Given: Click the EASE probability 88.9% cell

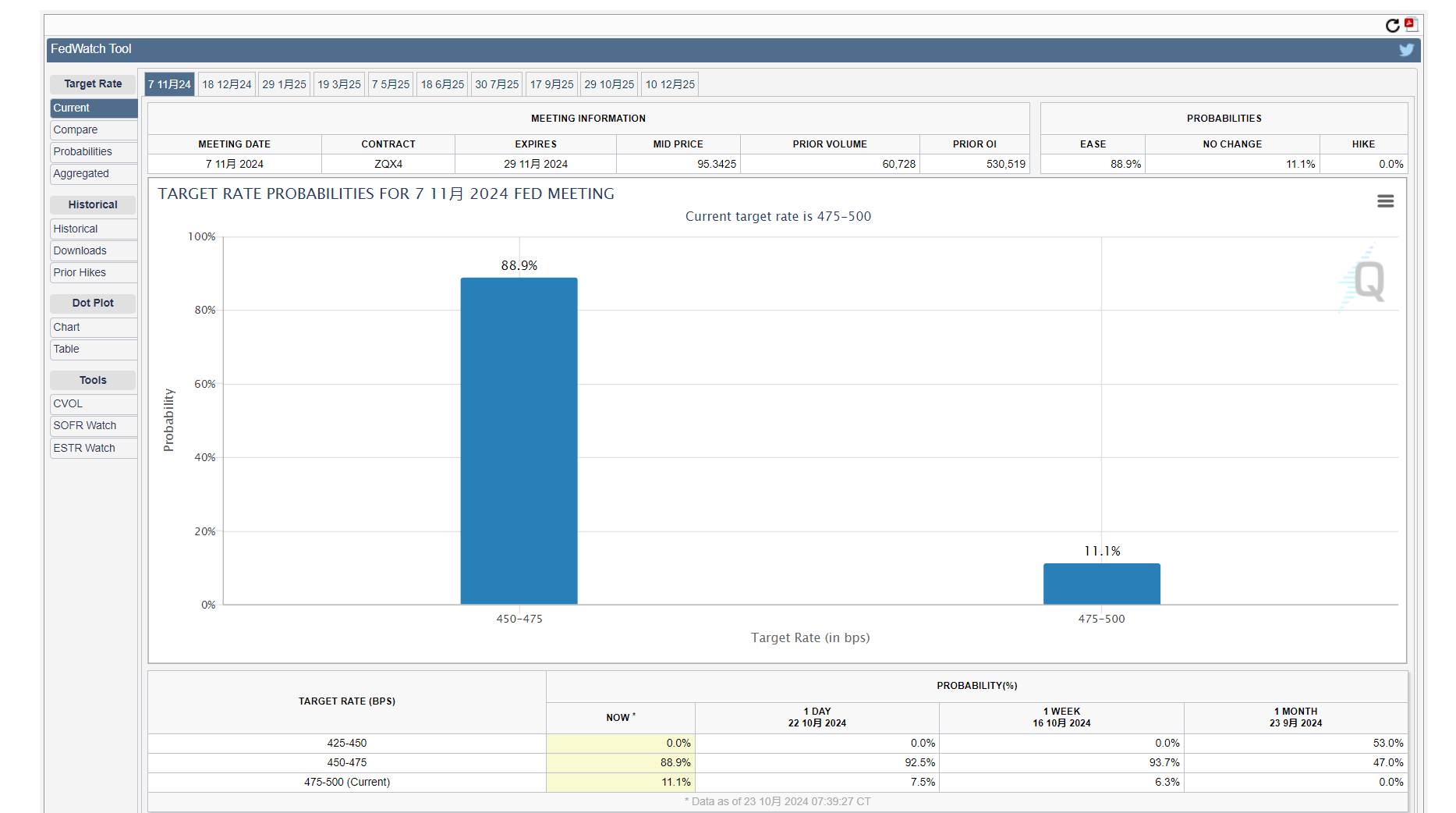Looking at the screenshot, I should coord(1093,165).
